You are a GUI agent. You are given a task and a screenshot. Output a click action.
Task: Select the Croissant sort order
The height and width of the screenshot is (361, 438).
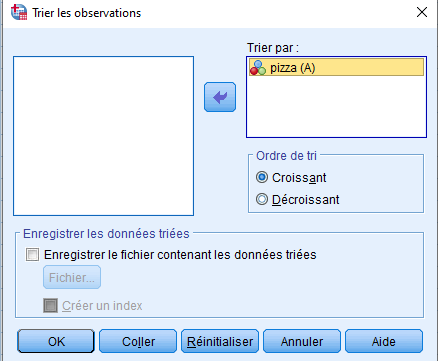click(x=262, y=177)
